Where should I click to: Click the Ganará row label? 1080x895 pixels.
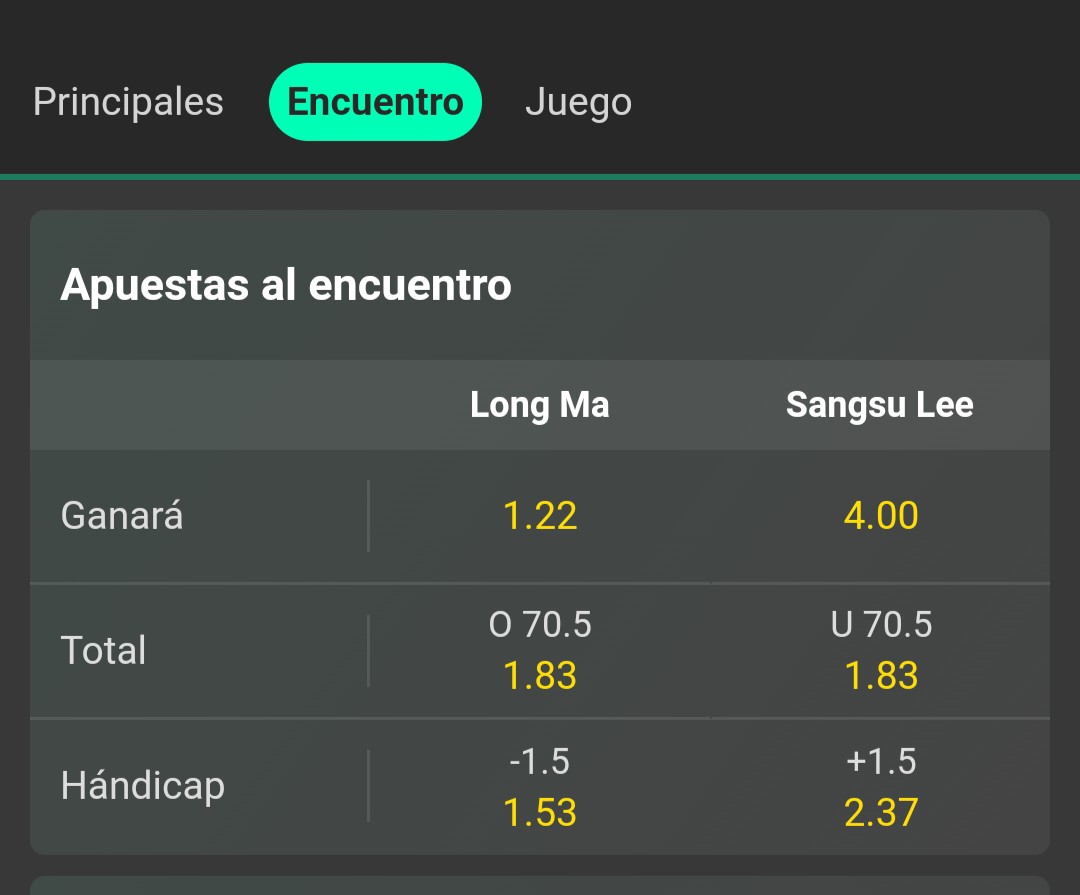click(122, 515)
